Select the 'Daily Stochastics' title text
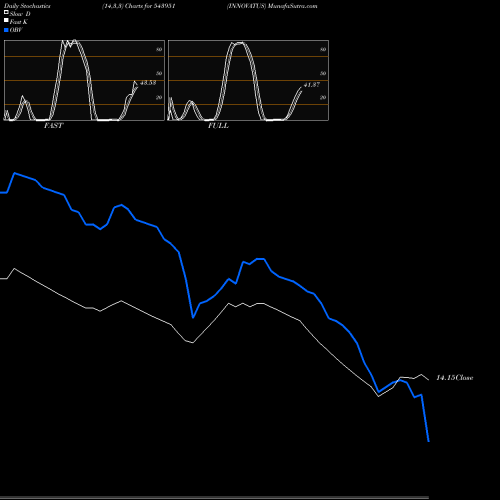This screenshot has width=500, height=500. point(27,6)
